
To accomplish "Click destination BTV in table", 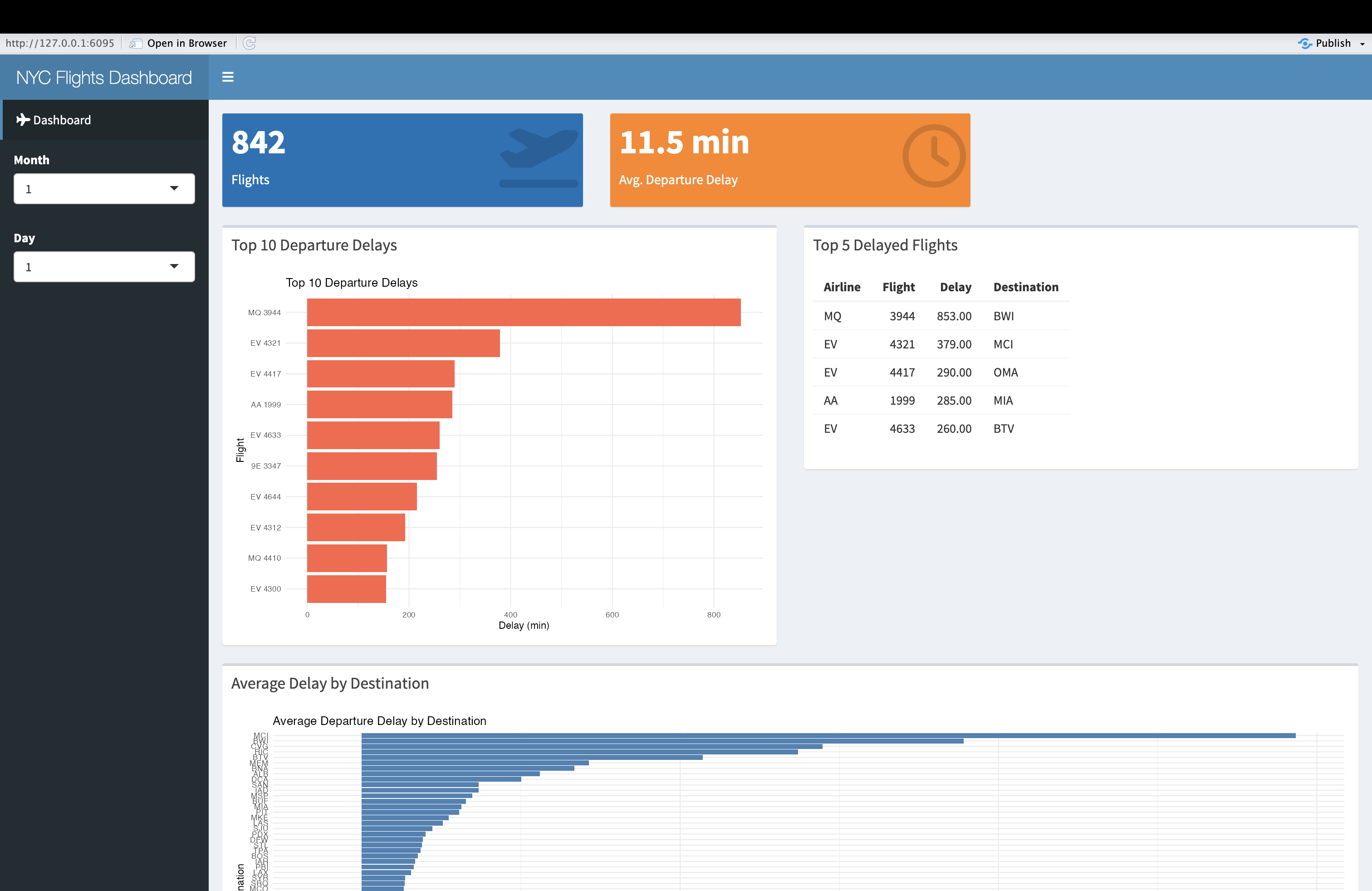I will tap(1004, 429).
